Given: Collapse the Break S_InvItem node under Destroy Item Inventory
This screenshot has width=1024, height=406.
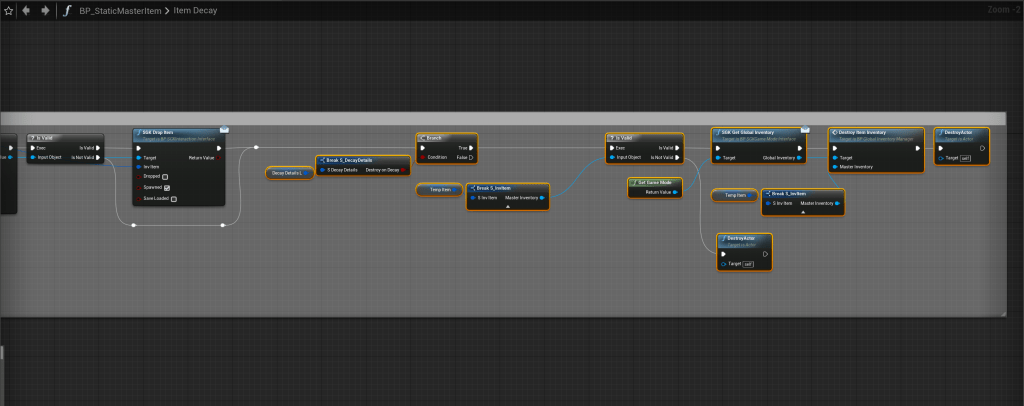Looking at the screenshot, I should tap(803, 212).
